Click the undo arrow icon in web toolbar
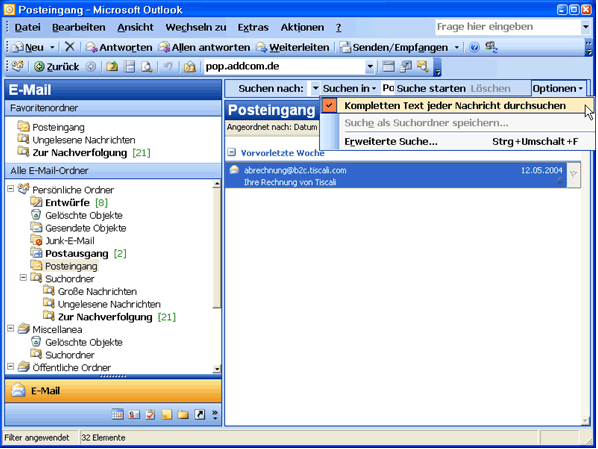This screenshot has width=598, height=449. [x=168, y=67]
